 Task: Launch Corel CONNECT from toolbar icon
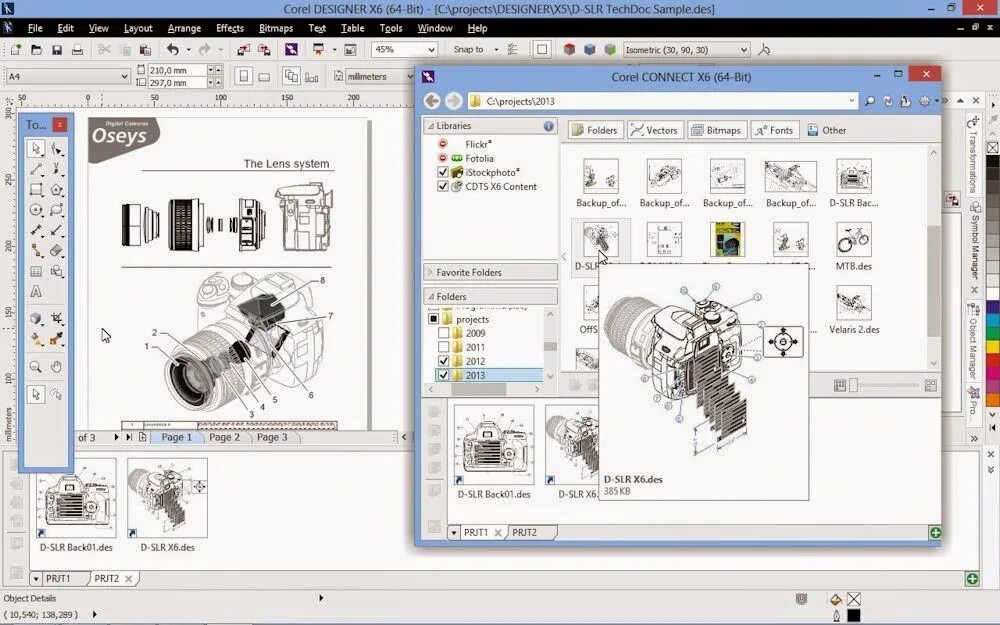291,49
